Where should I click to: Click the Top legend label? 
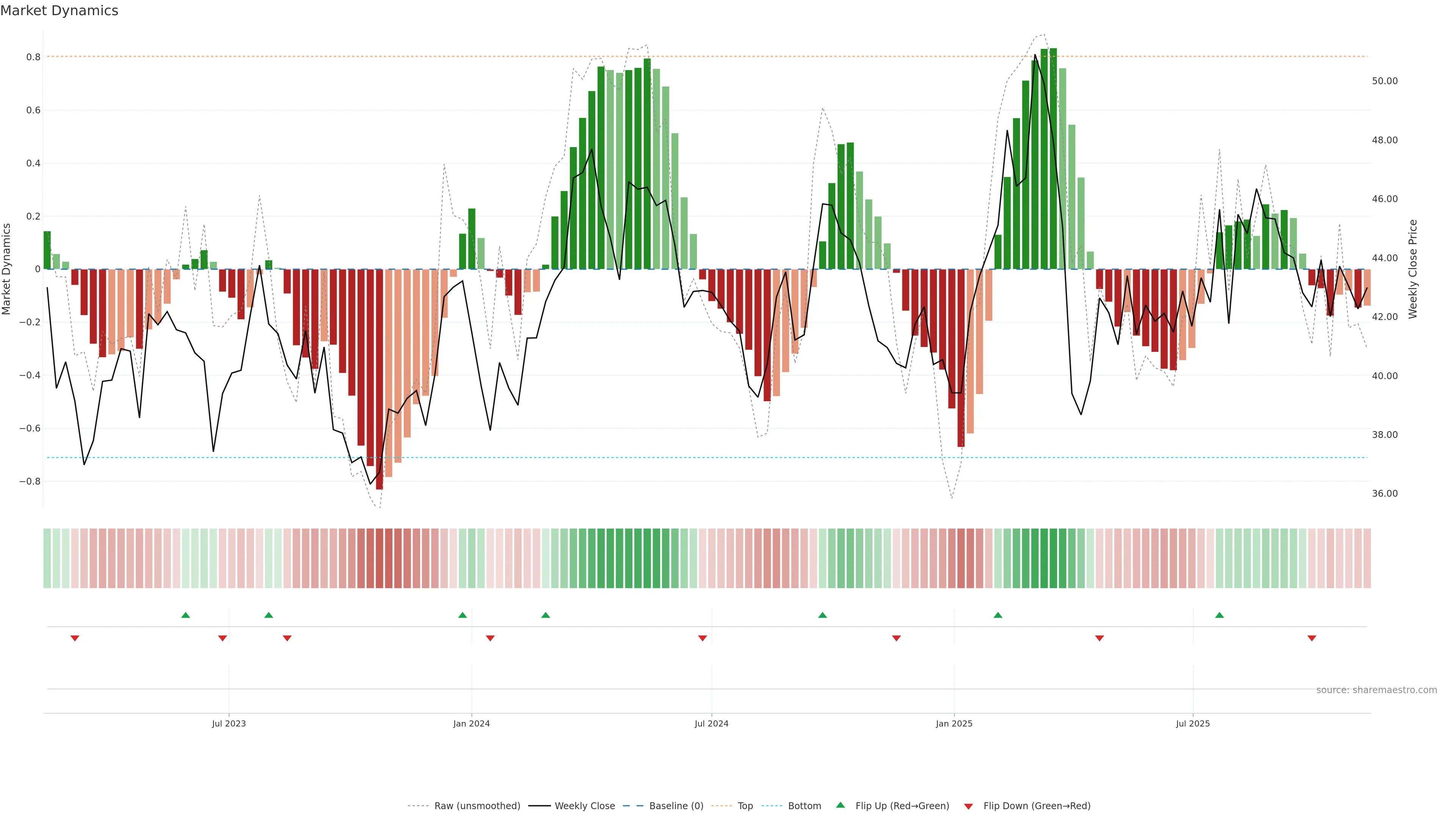[x=745, y=806]
